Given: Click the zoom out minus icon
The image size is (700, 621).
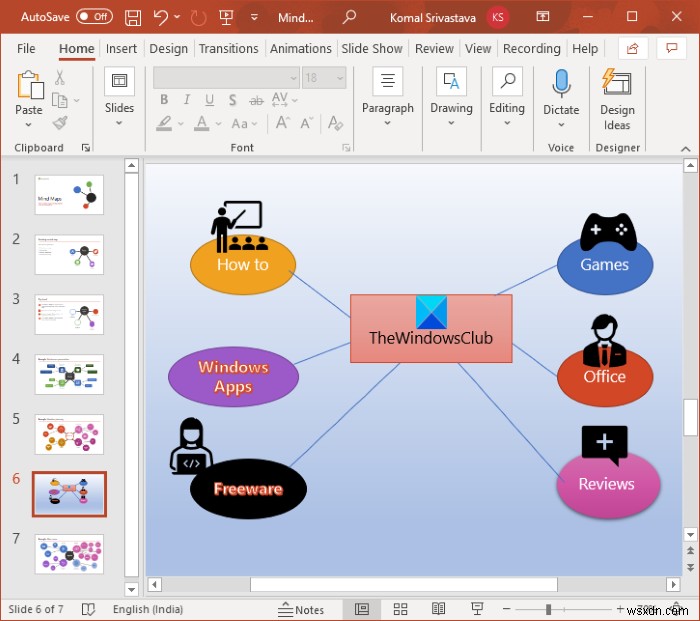Looking at the screenshot, I should (506, 609).
